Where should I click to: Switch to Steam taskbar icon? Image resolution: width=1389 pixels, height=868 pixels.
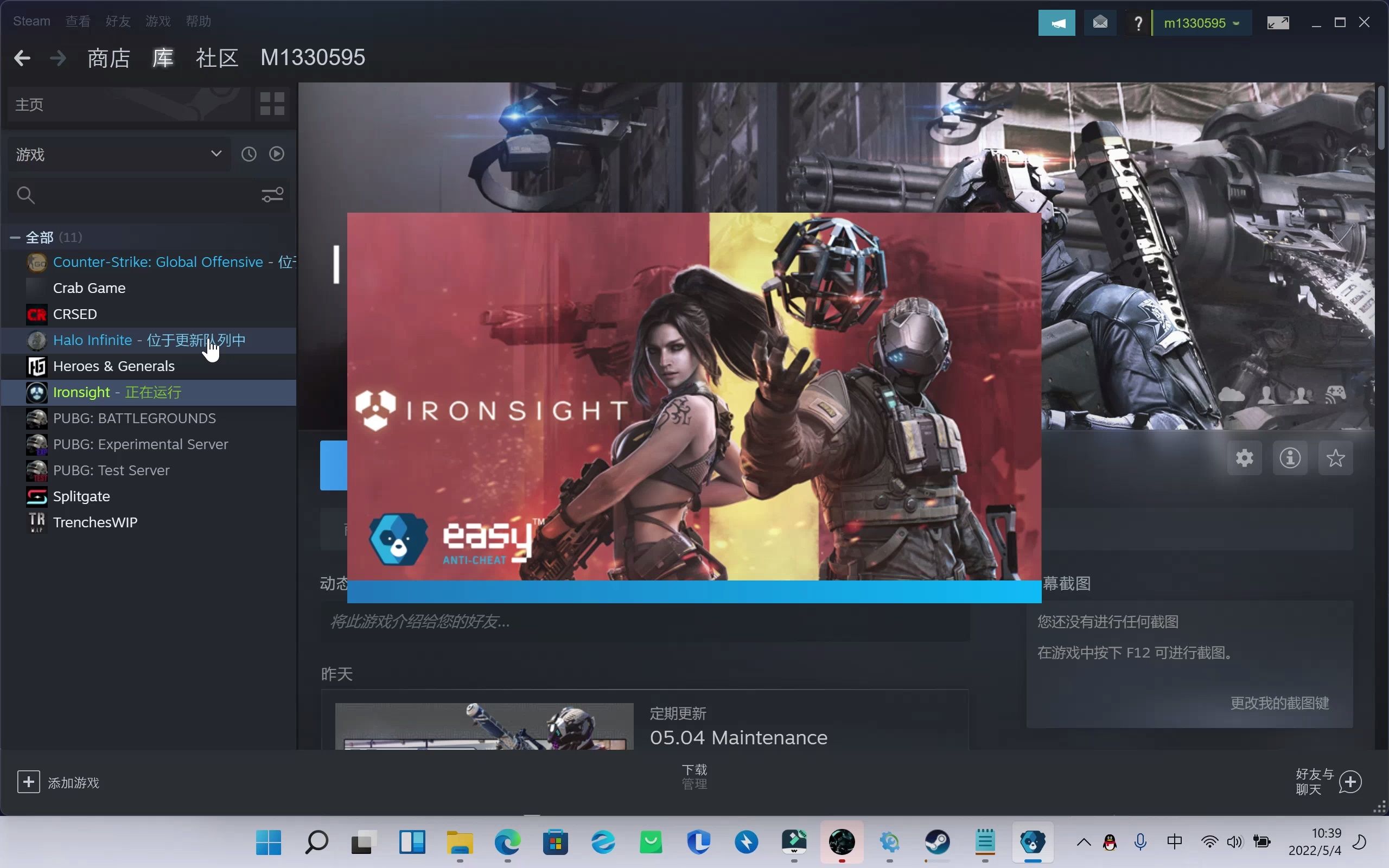[x=937, y=843]
